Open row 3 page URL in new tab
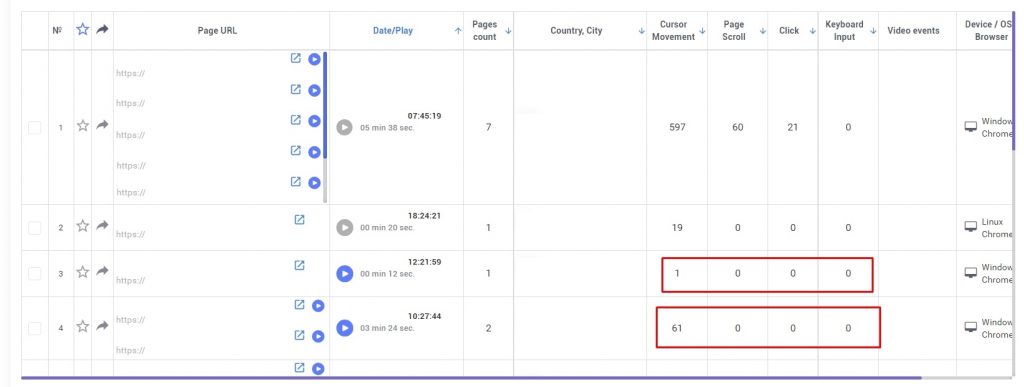Viewport: 1024px width, 387px height. click(299, 266)
